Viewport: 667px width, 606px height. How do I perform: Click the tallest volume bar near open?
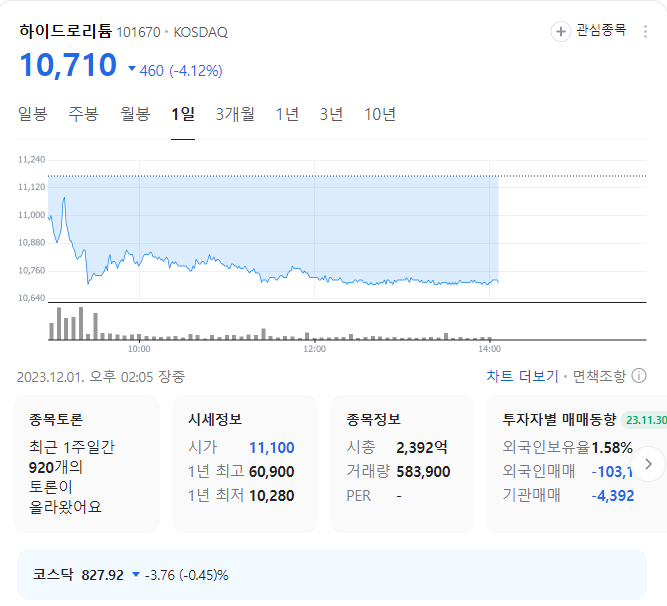81,323
